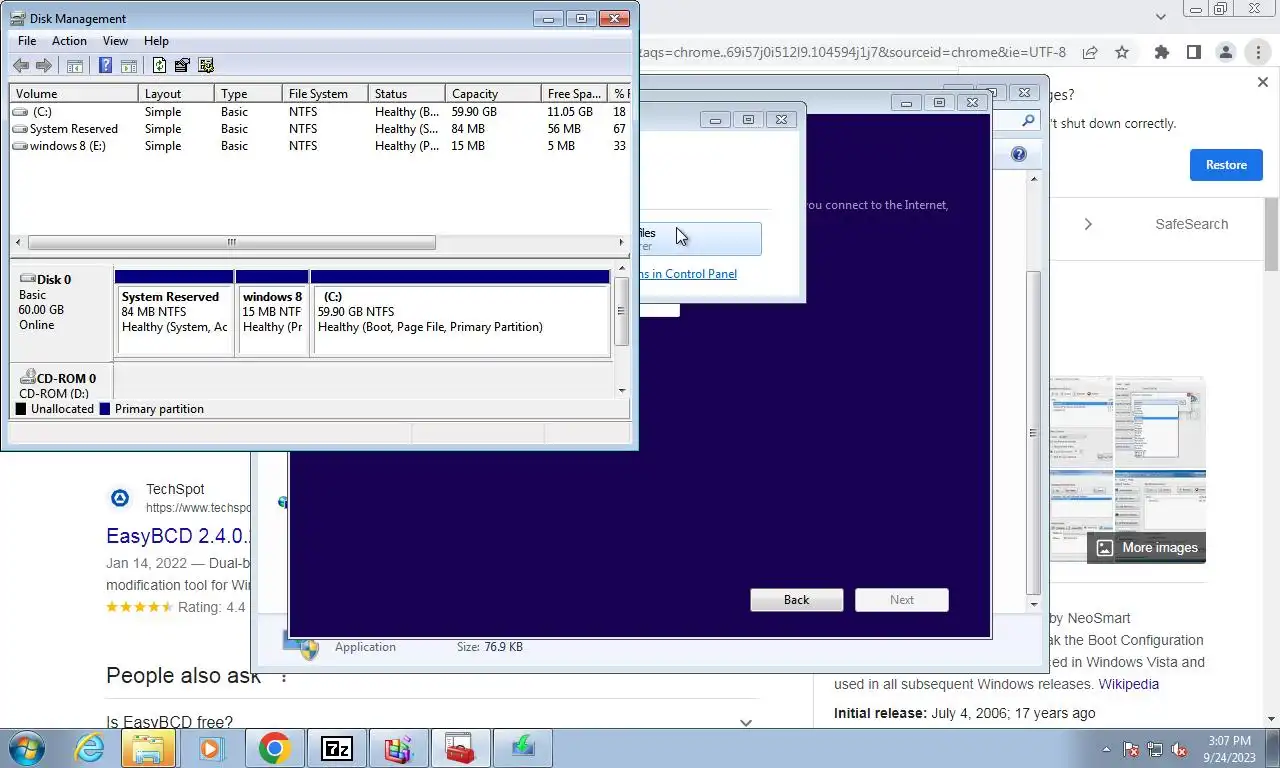Open the Control Panel link in the dialog
This screenshot has height=768, width=1280.
click(688, 274)
